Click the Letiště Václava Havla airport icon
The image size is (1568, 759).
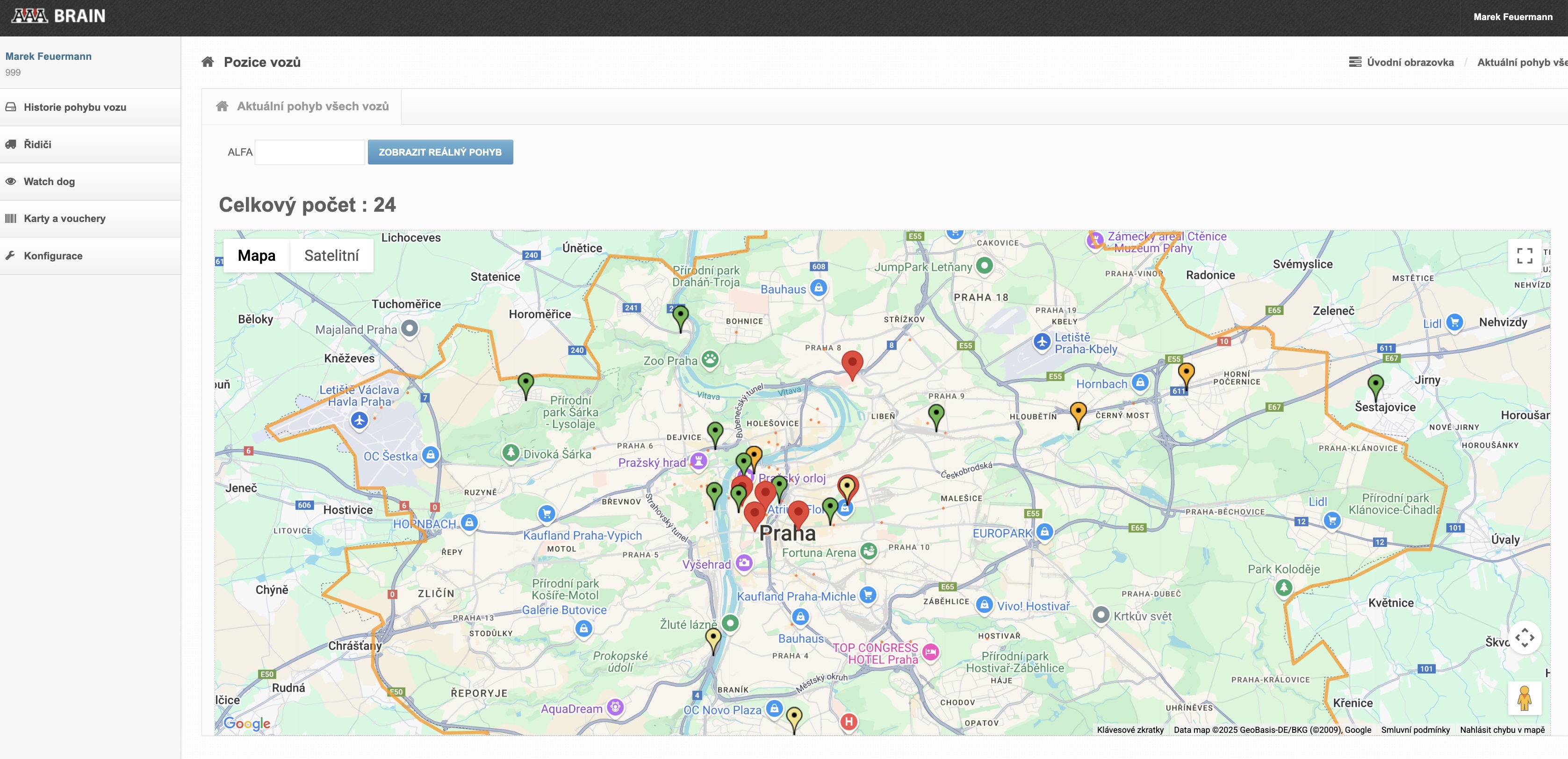(x=359, y=420)
